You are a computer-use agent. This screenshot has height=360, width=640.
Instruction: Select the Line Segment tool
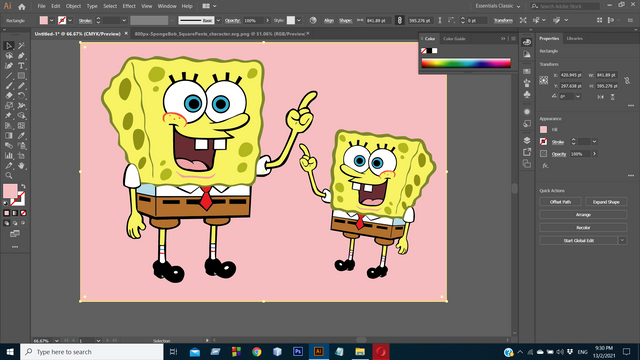tap(9, 76)
